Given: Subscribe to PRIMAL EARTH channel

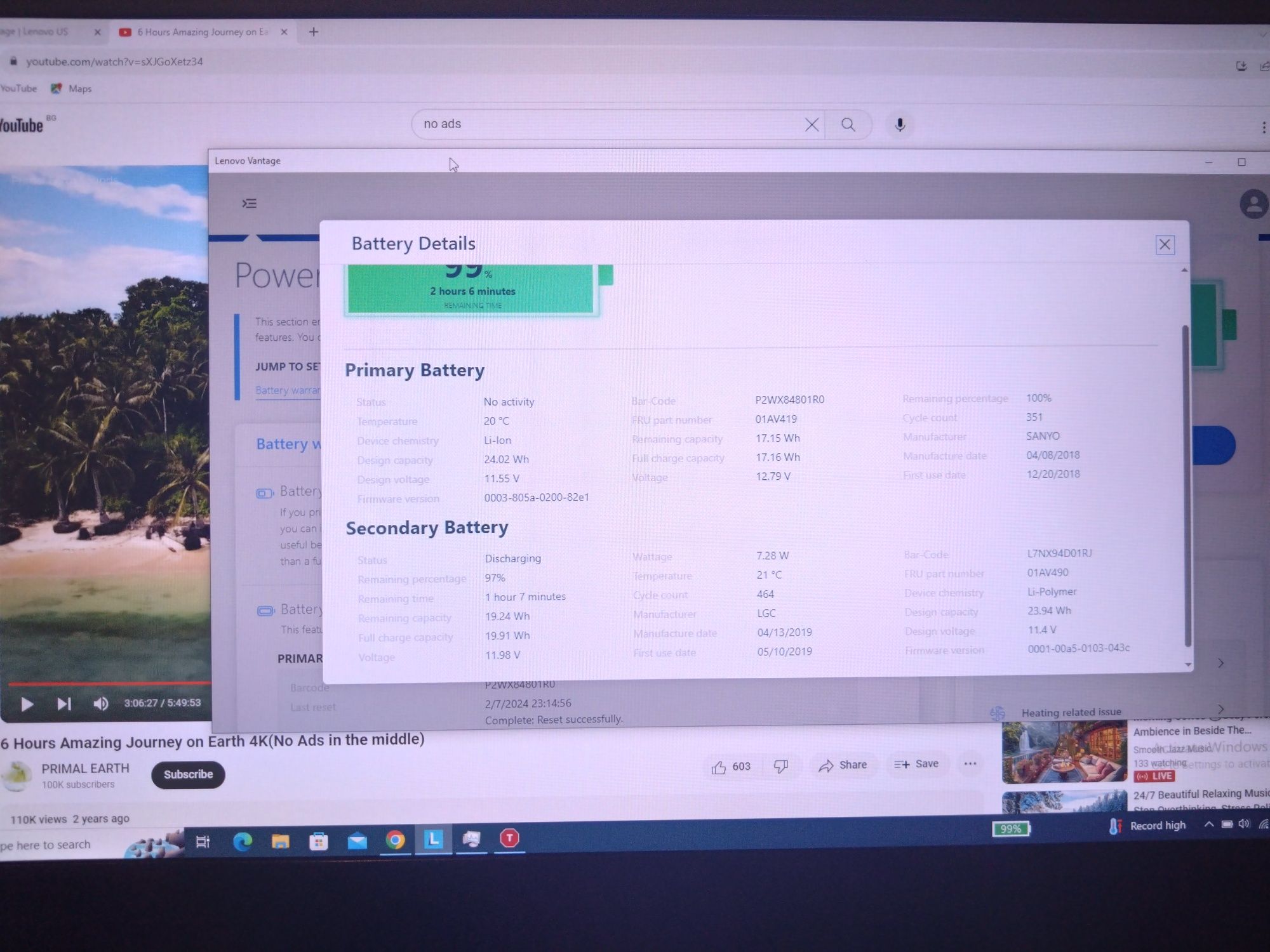Looking at the screenshot, I should (188, 774).
